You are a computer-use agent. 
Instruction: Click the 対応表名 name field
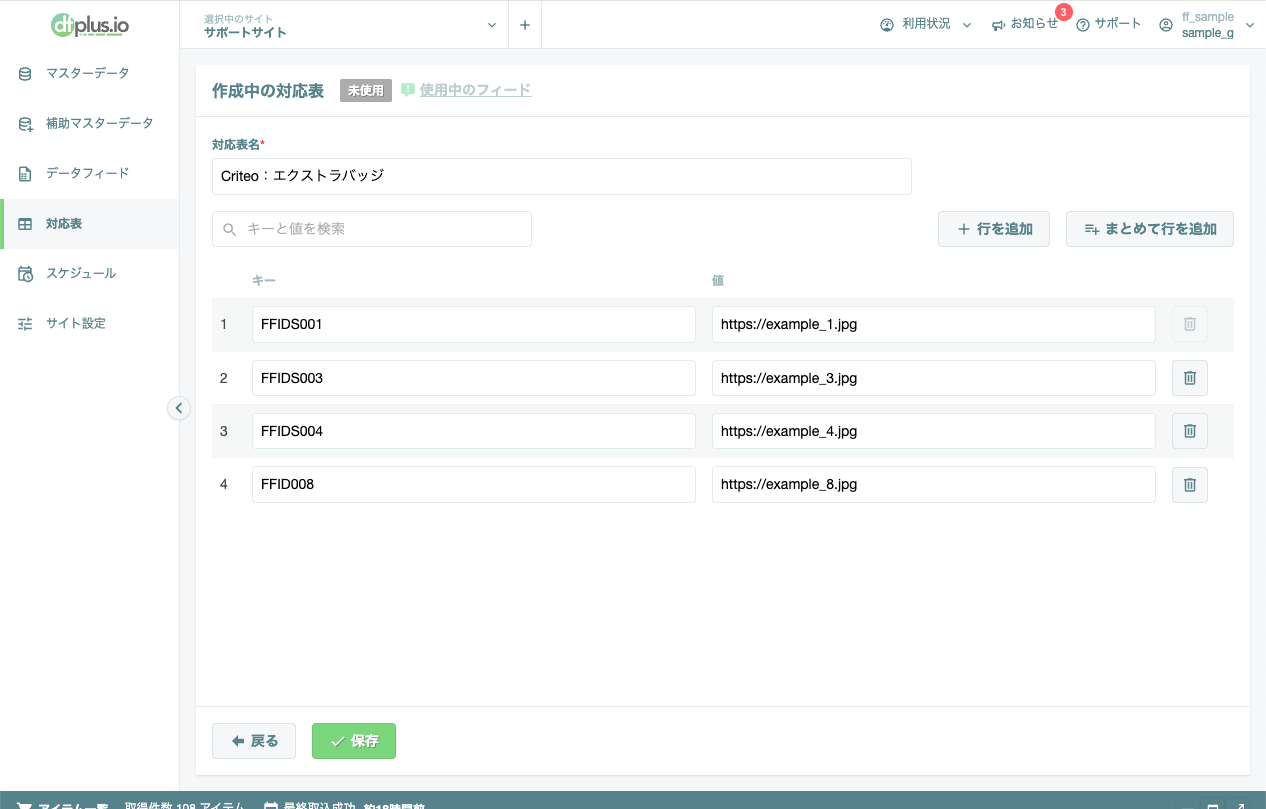[562, 176]
